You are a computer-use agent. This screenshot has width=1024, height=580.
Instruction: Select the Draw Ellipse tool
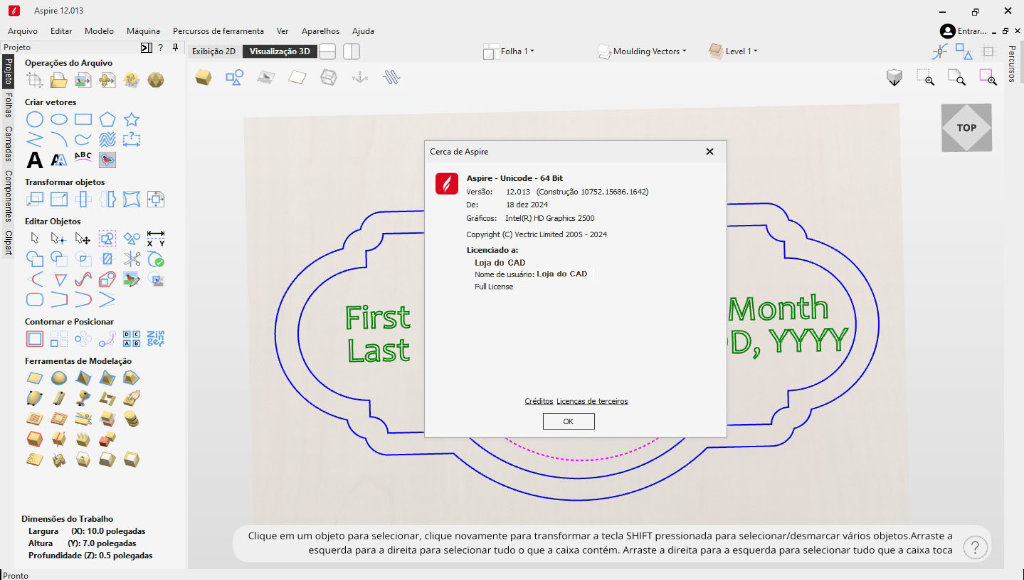[x=59, y=120]
